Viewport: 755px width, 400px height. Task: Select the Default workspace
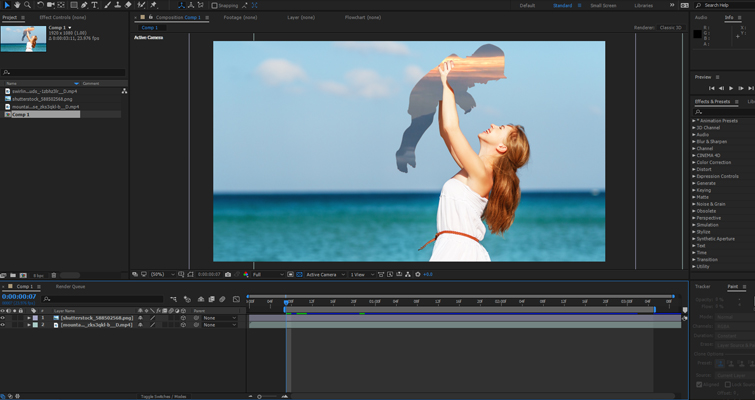tap(527, 5)
